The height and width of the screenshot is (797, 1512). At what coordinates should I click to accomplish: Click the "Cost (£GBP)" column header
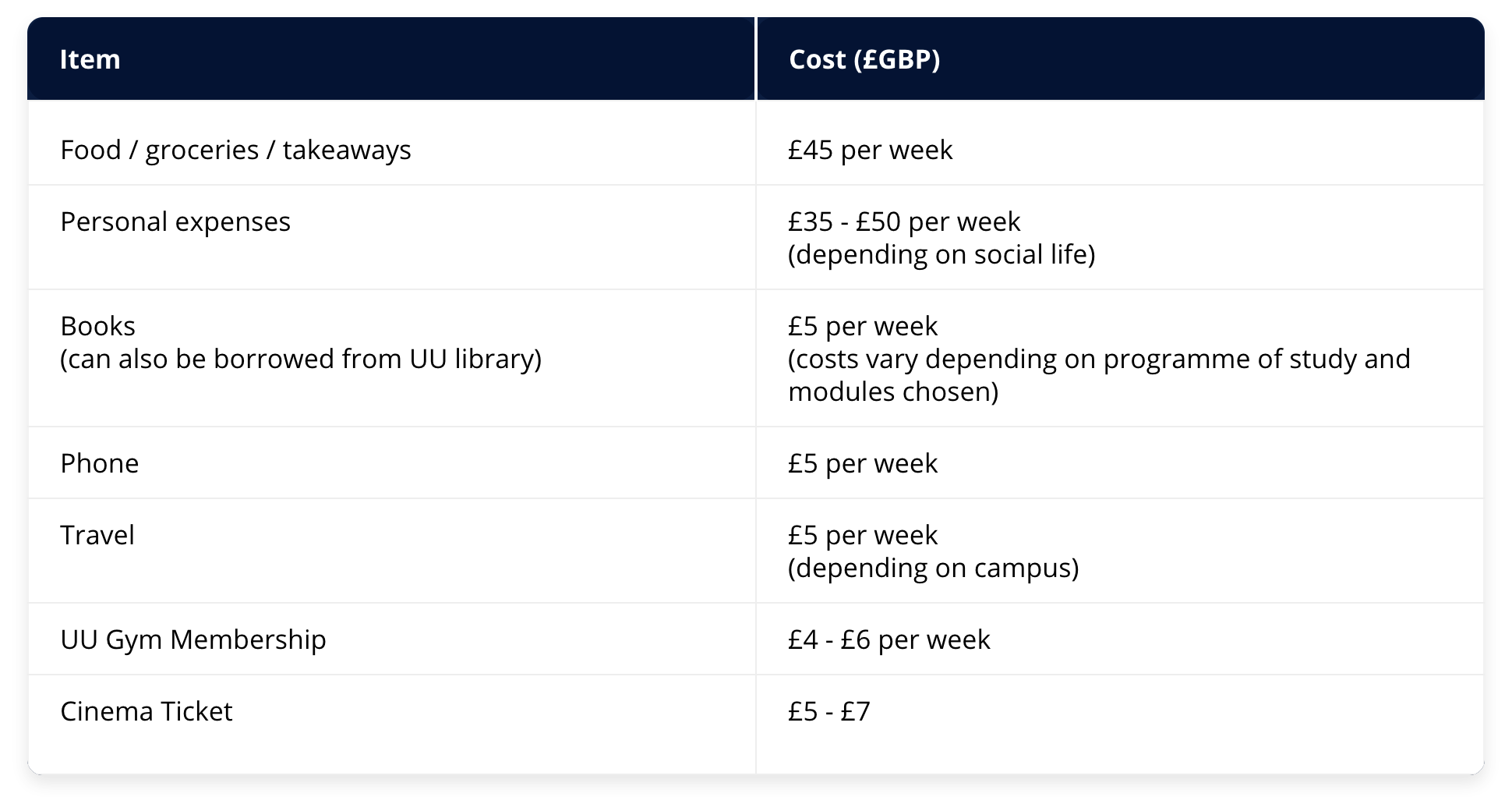click(x=864, y=59)
